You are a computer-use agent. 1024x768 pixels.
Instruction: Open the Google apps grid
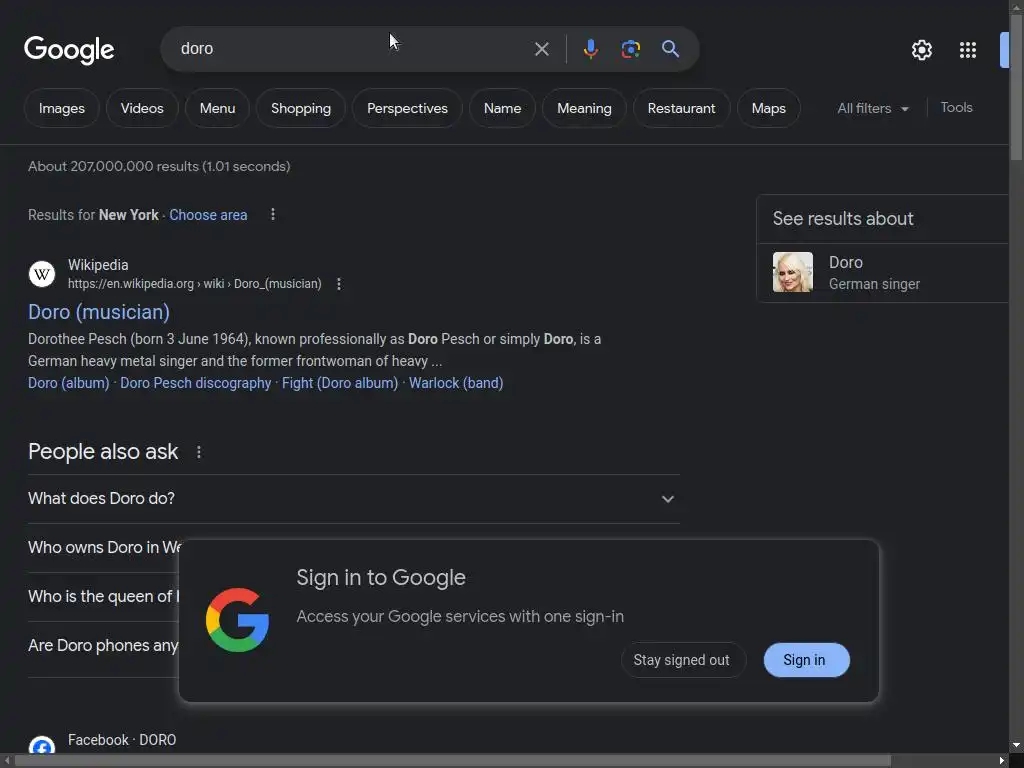click(x=968, y=50)
